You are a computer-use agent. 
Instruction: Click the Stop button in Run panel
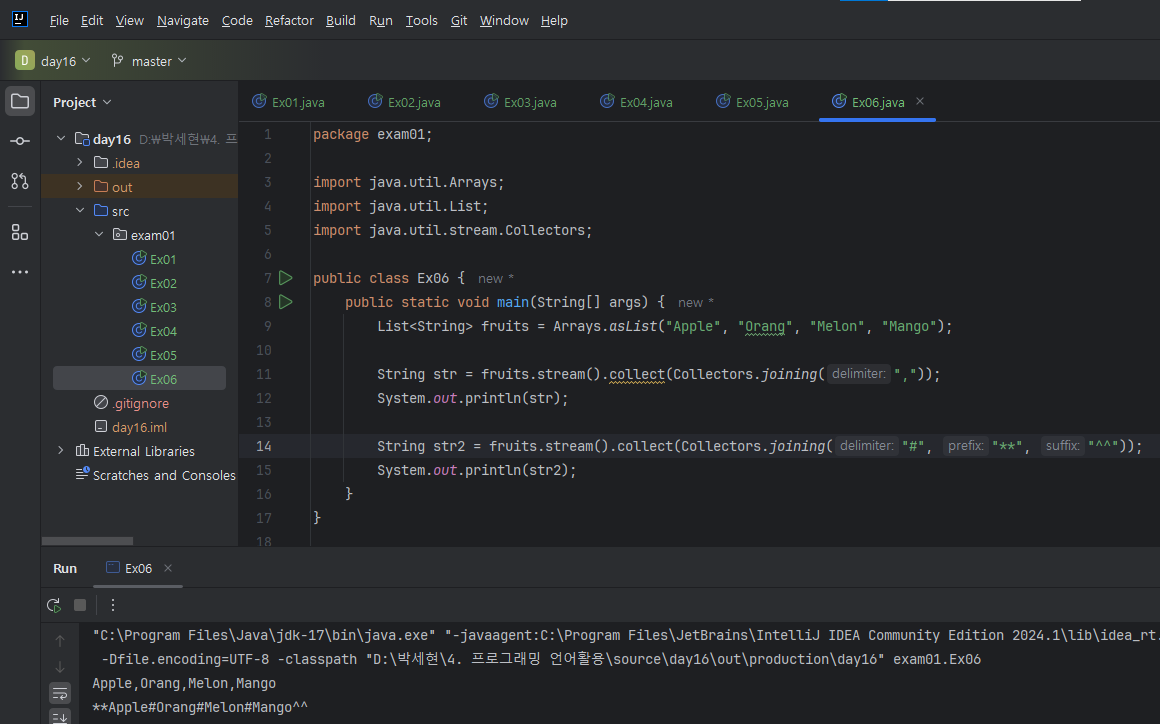coord(80,605)
